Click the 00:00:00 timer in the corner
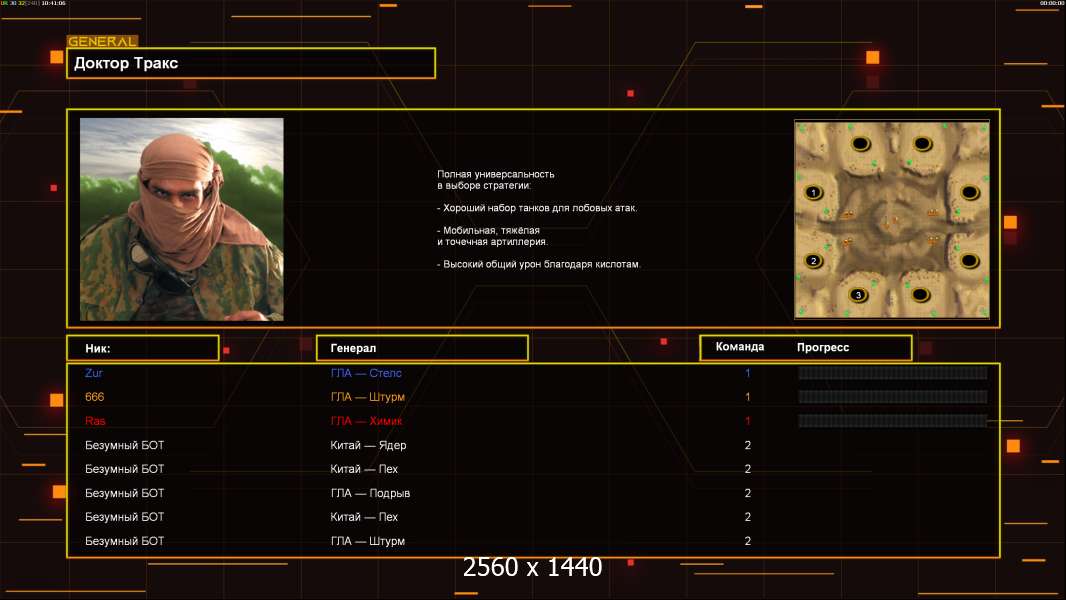 [x=1051, y=4]
